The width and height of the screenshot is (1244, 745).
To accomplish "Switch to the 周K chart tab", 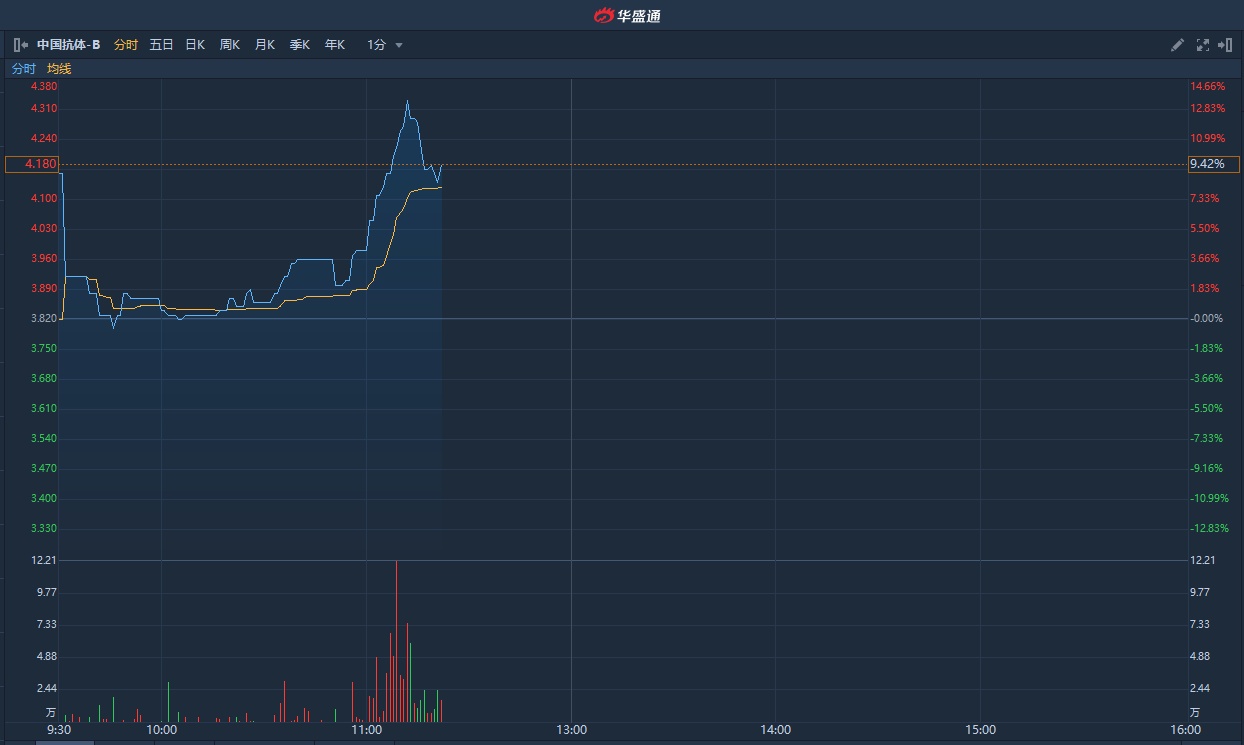I will [230, 45].
